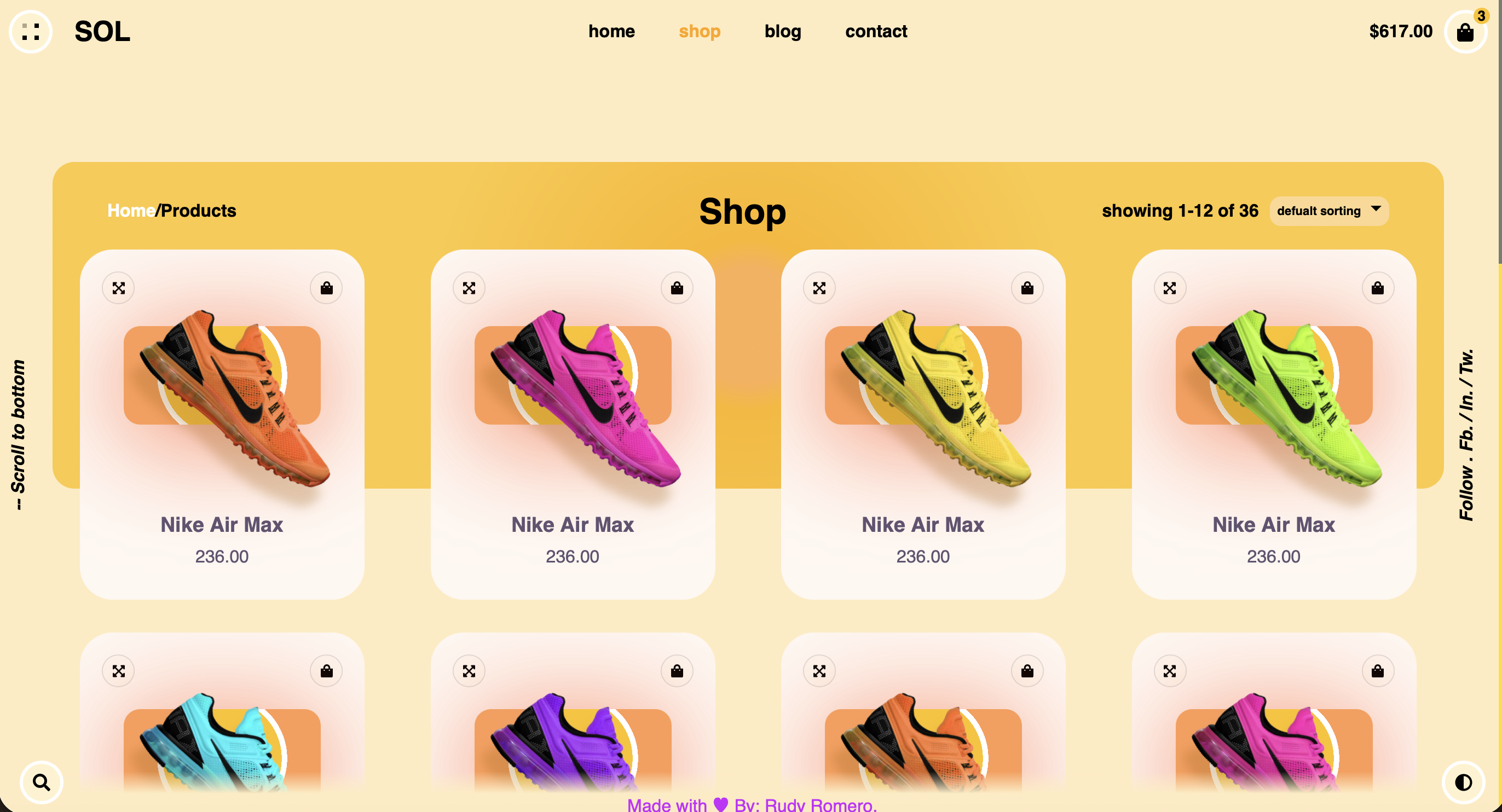Click the green Nike Air Max title
1502x812 pixels.
pyautogui.click(x=1273, y=525)
